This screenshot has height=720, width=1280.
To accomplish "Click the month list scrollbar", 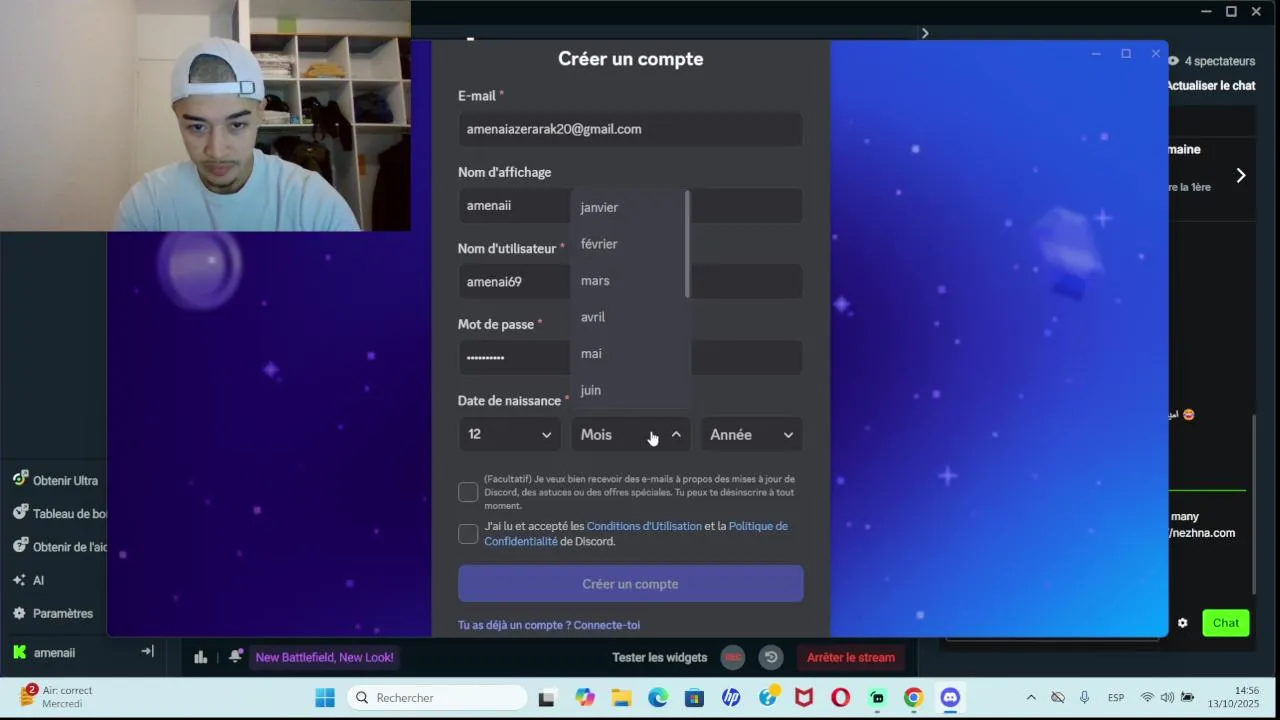I will (x=687, y=244).
